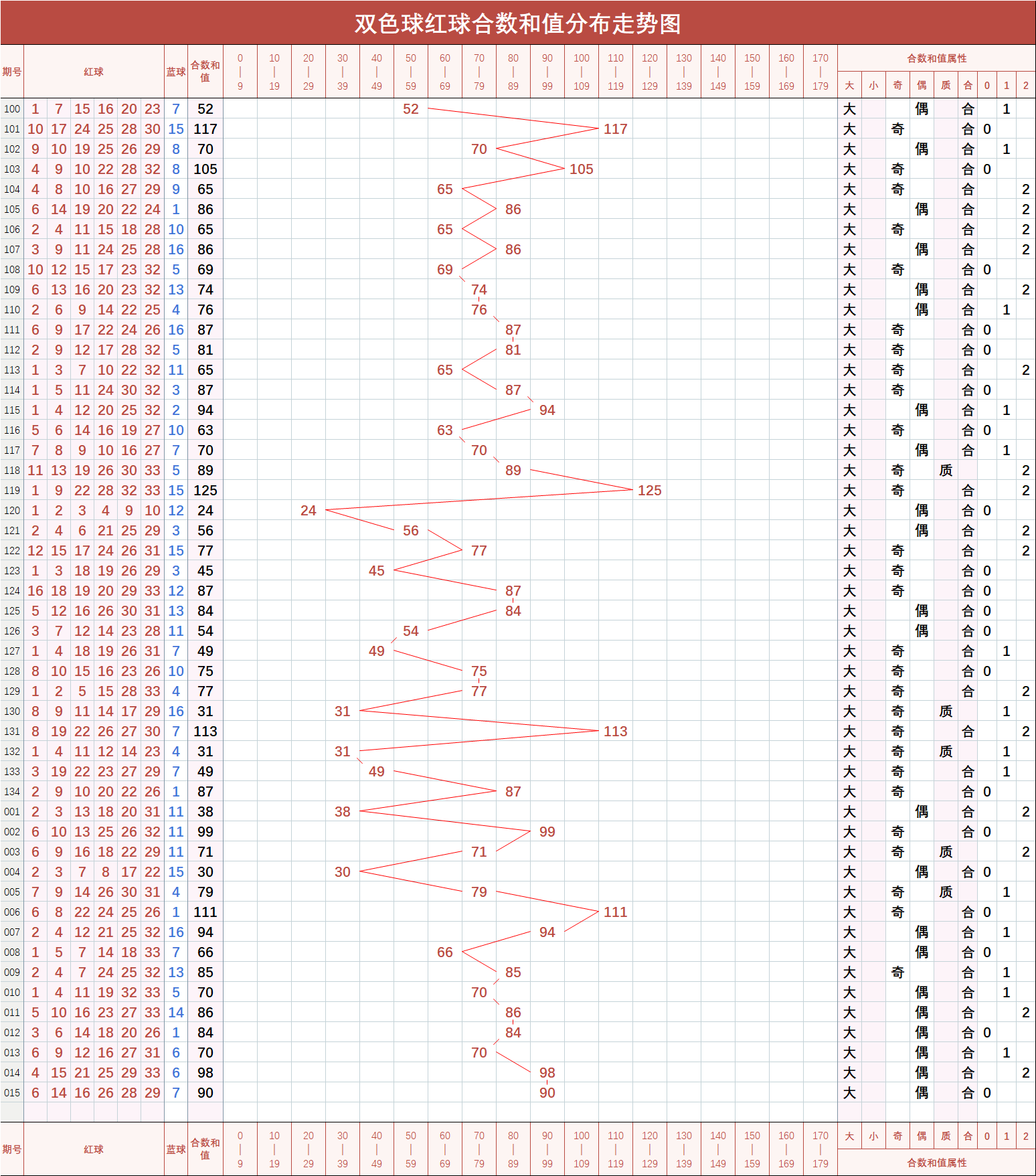This screenshot has height=1176, width=1036.
Task: Click the top 期号 column header
Action: [12, 72]
